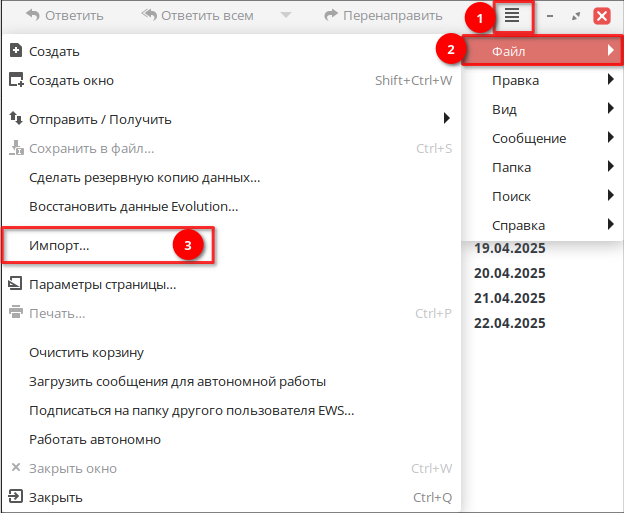Open the Правка menu

(542, 80)
